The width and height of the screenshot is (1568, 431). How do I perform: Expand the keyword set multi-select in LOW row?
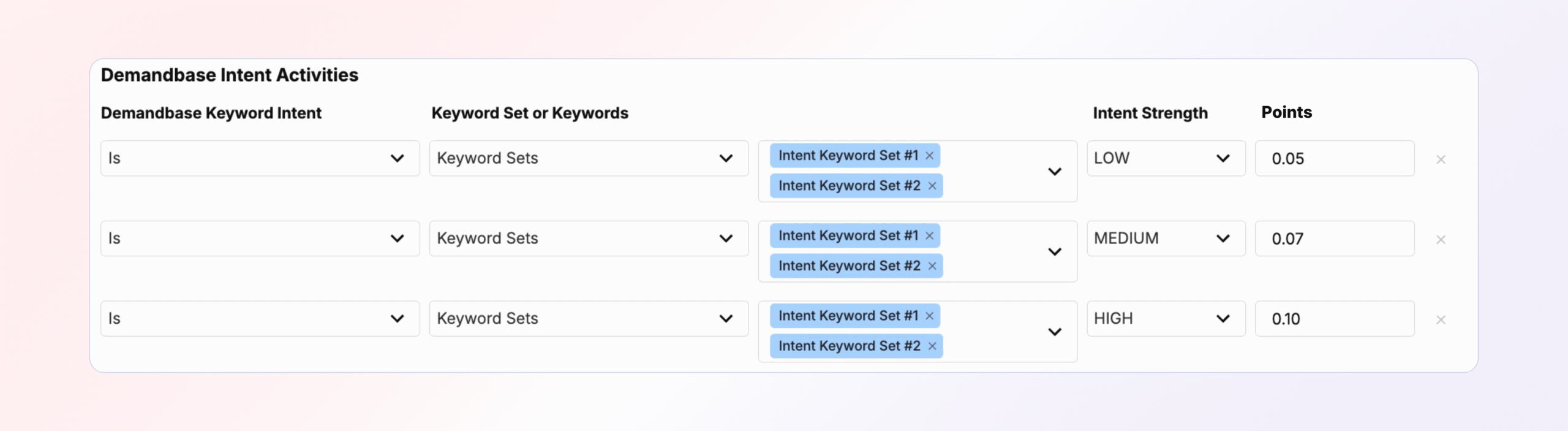click(x=1054, y=172)
